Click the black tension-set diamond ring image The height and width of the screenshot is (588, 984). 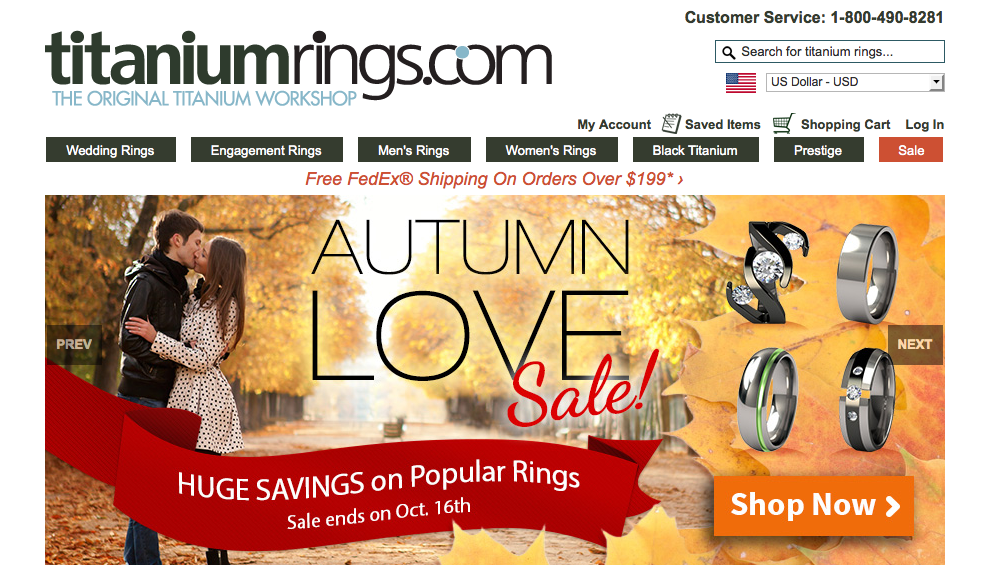tap(767, 272)
